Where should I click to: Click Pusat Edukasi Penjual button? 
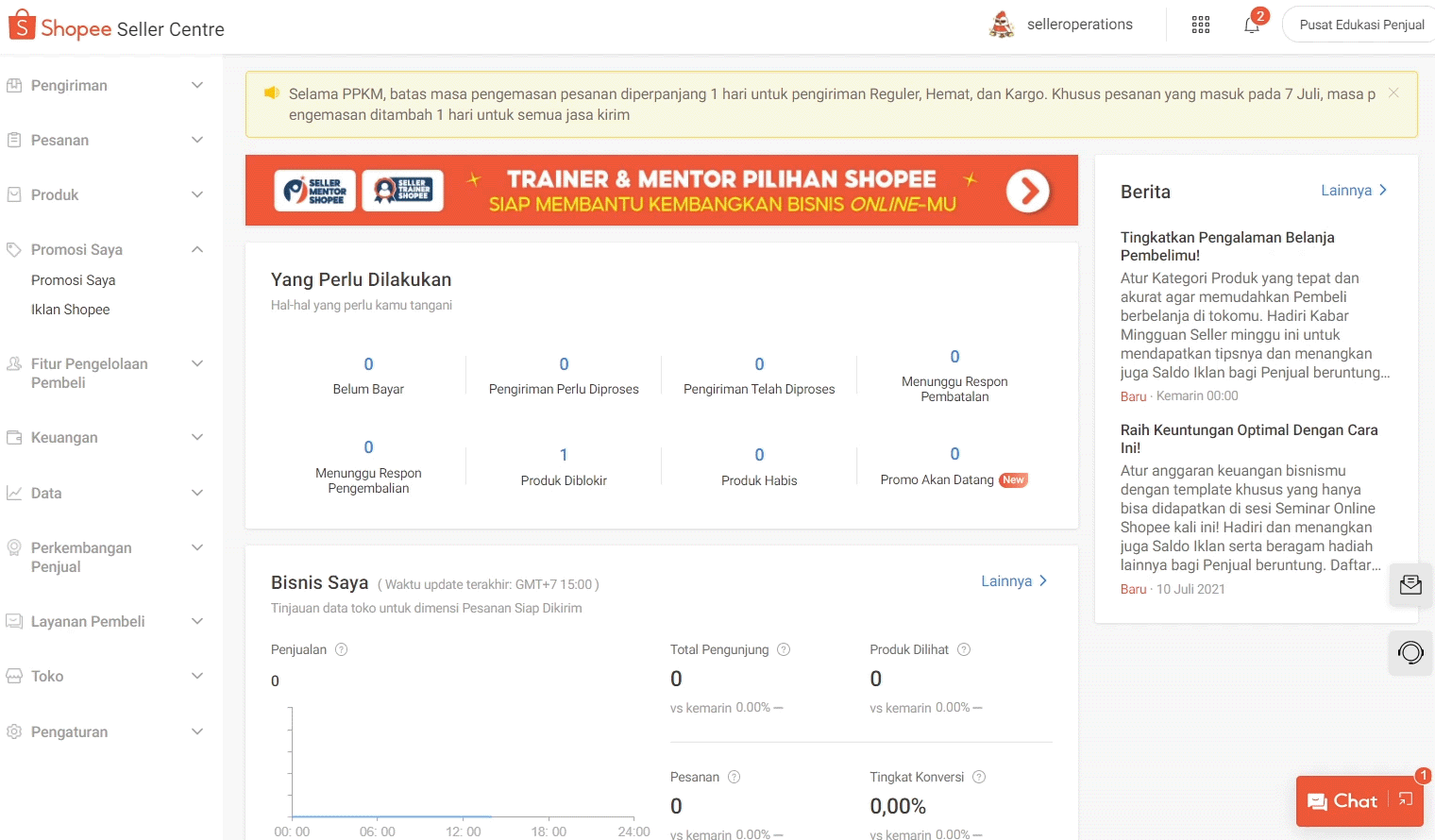(x=1360, y=25)
